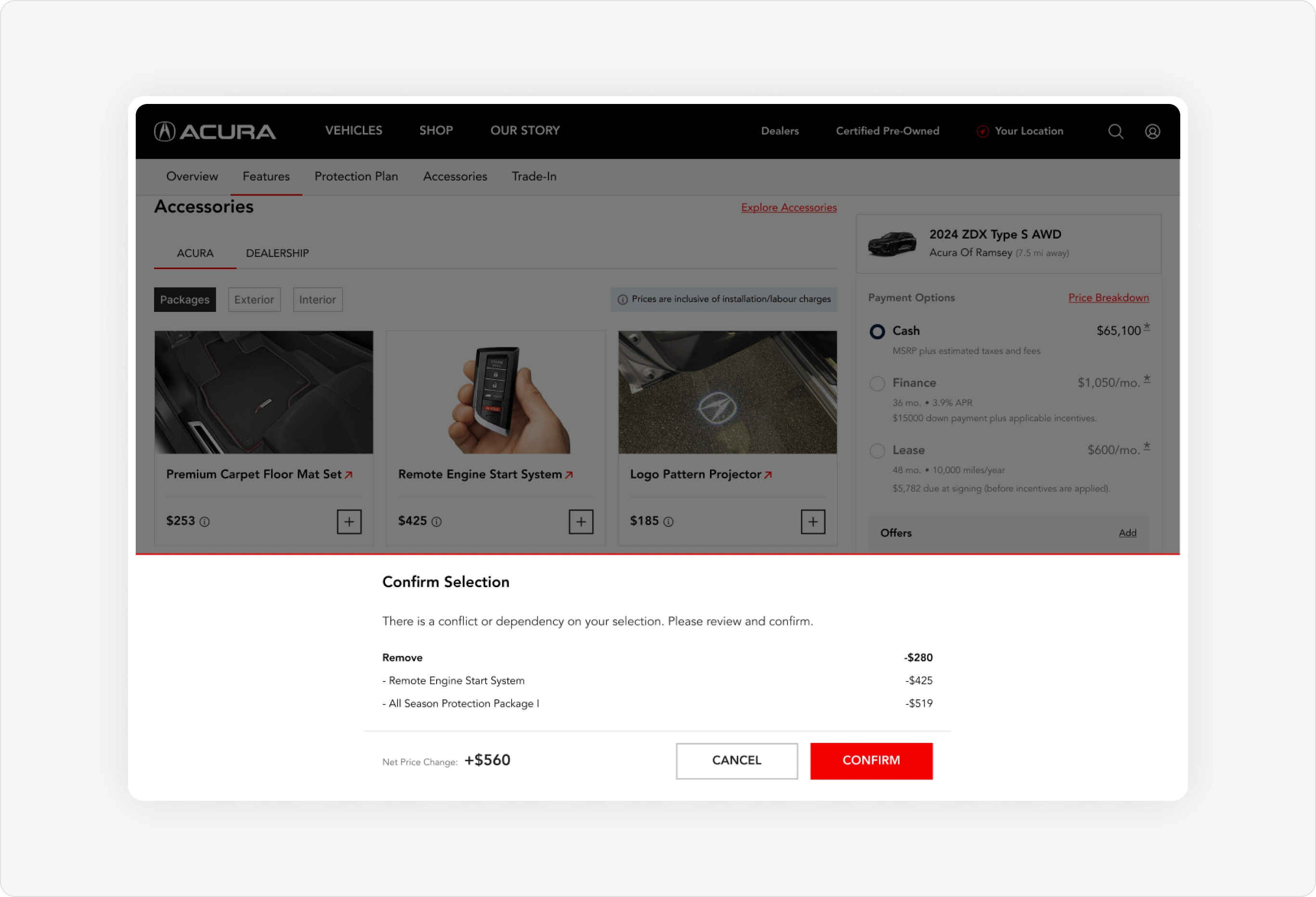Click the Acura Of Ramsey dealer name
Image resolution: width=1316 pixels, height=897 pixels.
pos(970,253)
